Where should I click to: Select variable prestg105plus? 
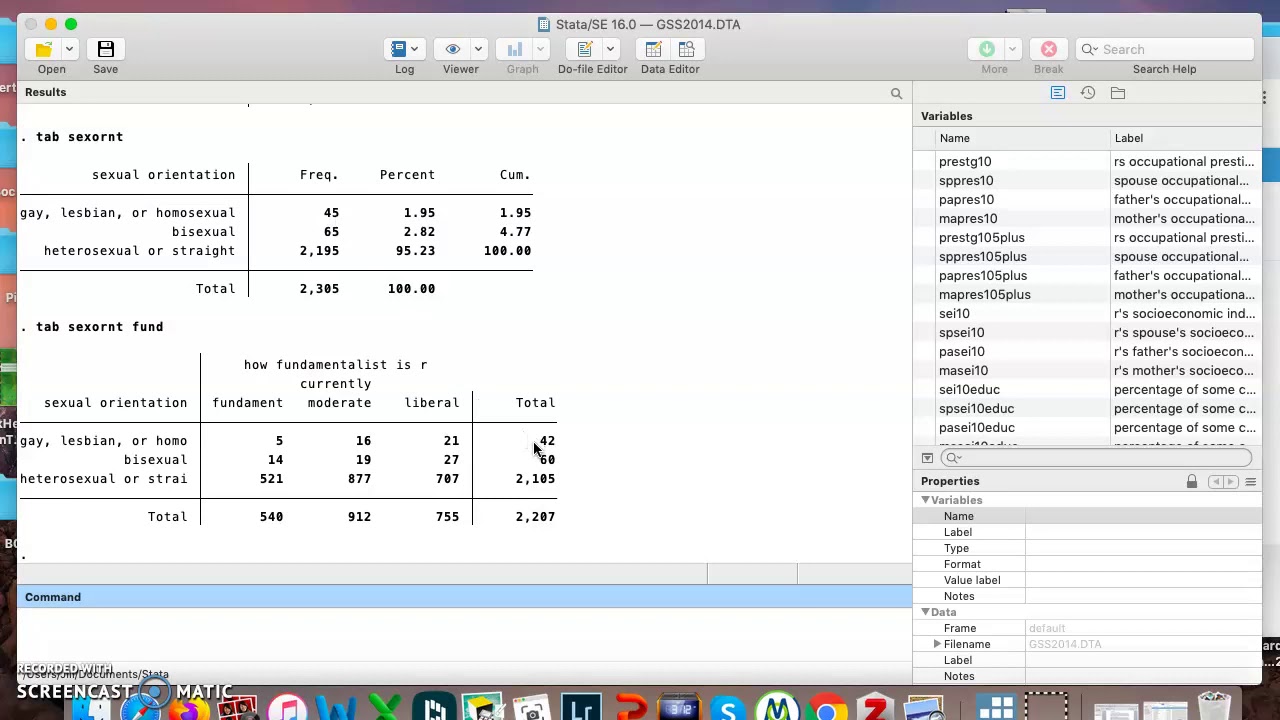(x=981, y=238)
